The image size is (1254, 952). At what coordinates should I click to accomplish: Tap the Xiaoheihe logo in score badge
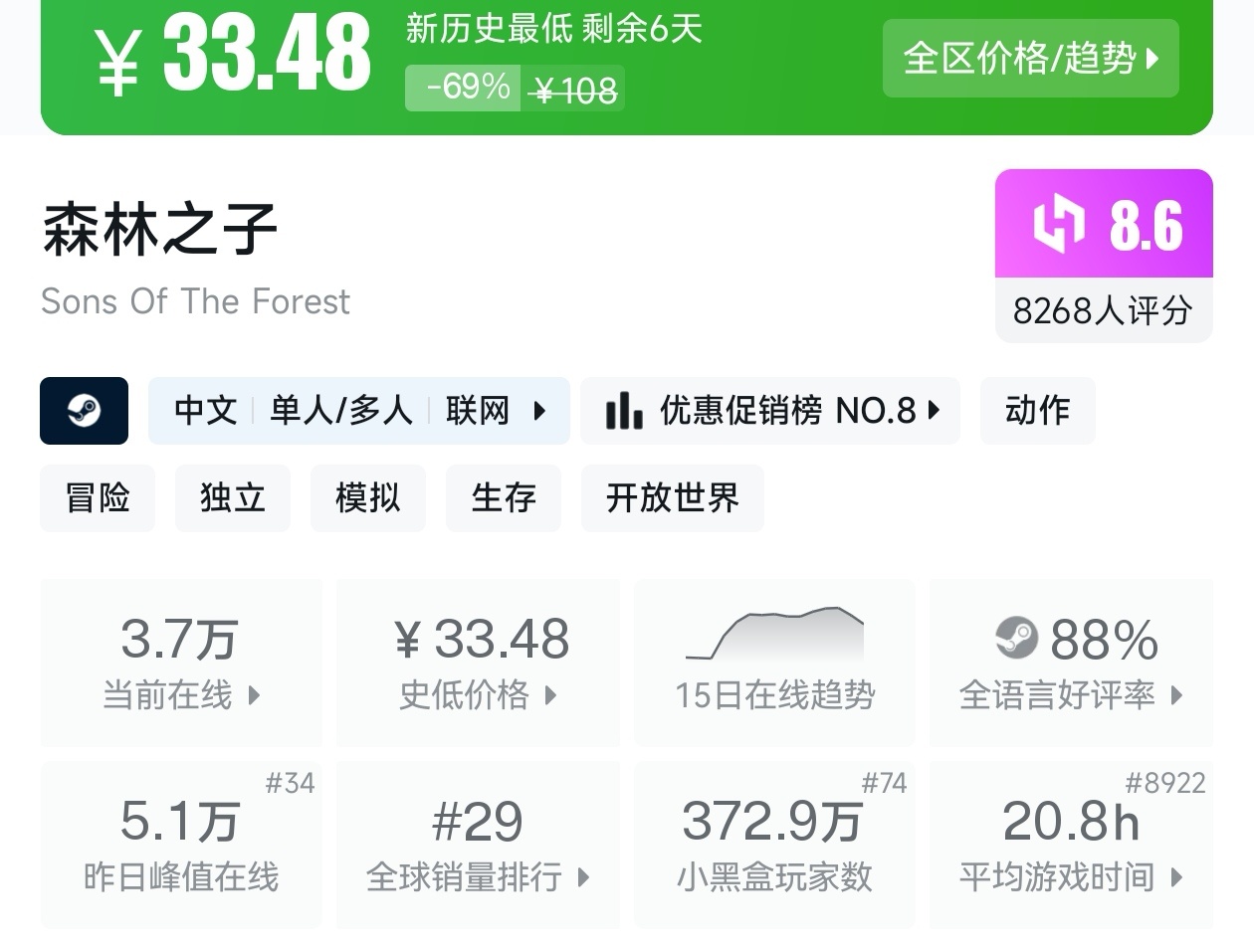tap(1058, 224)
